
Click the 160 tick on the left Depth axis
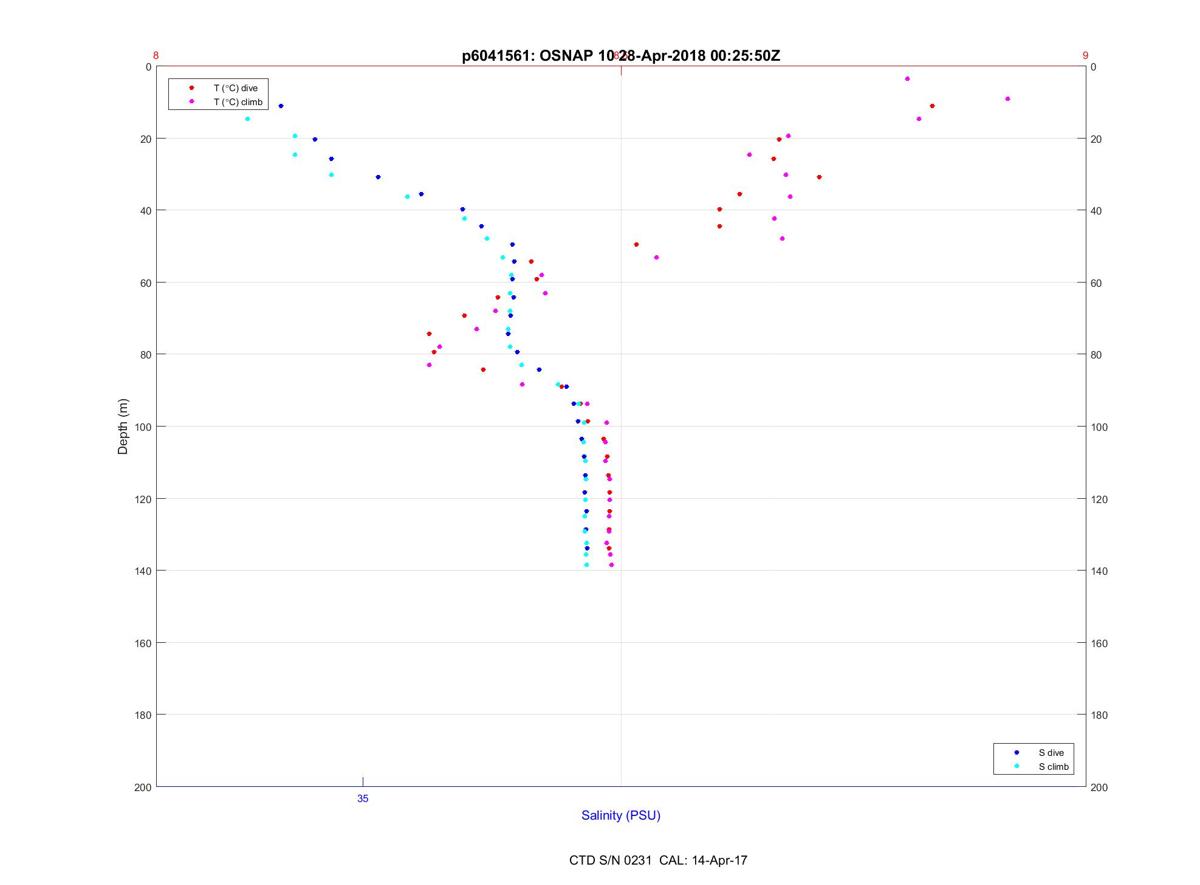[142, 643]
